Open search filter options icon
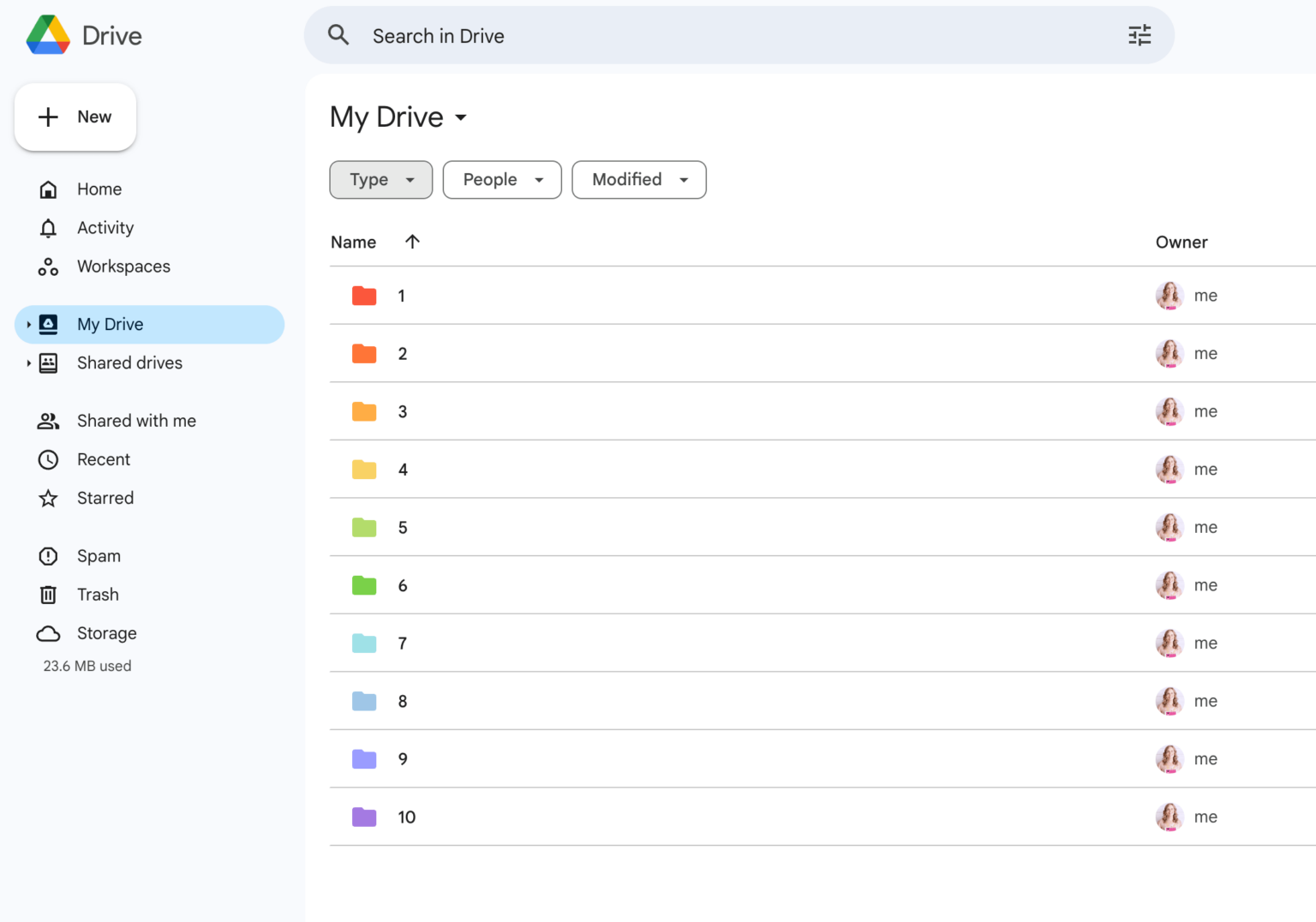The width and height of the screenshot is (1316, 922). tap(1139, 35)
